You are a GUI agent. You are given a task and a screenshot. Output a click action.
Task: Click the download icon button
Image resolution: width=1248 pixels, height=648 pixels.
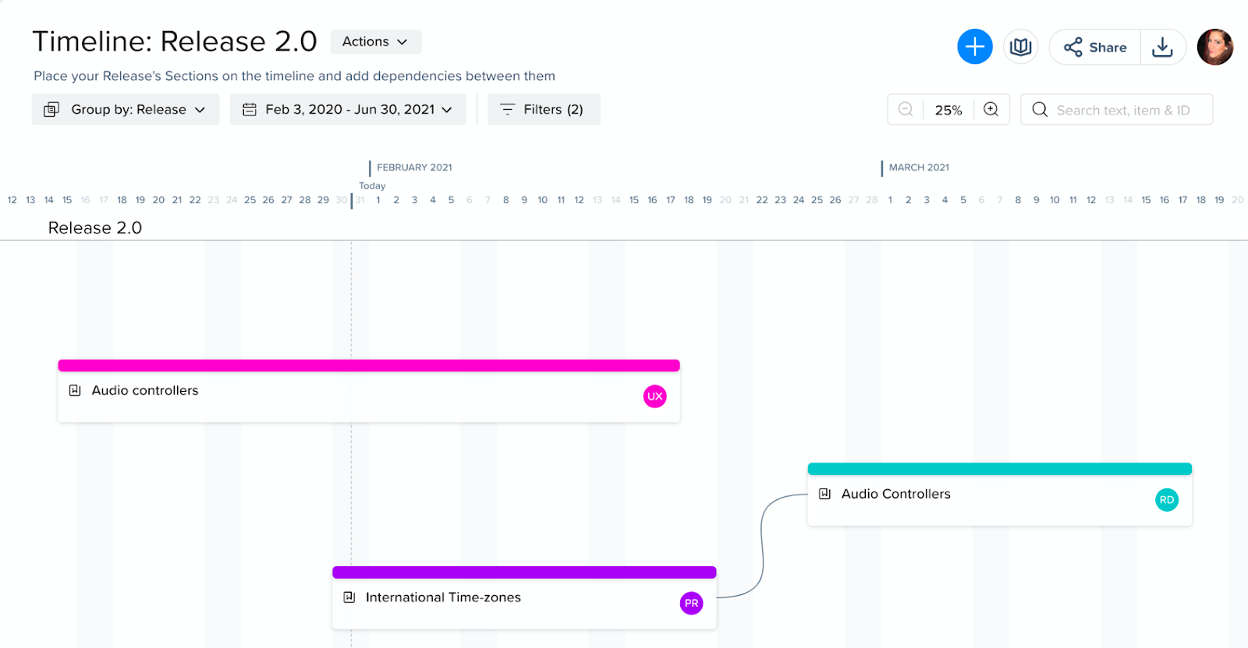(x=1162, y=47)
